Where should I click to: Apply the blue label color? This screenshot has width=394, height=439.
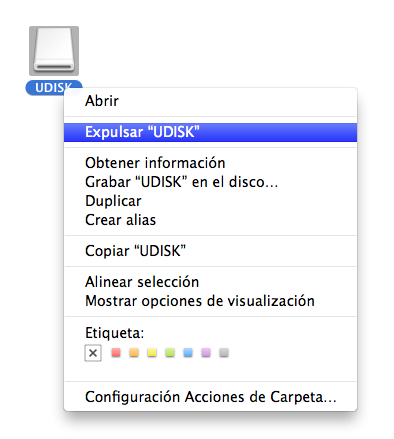[188, 352]
